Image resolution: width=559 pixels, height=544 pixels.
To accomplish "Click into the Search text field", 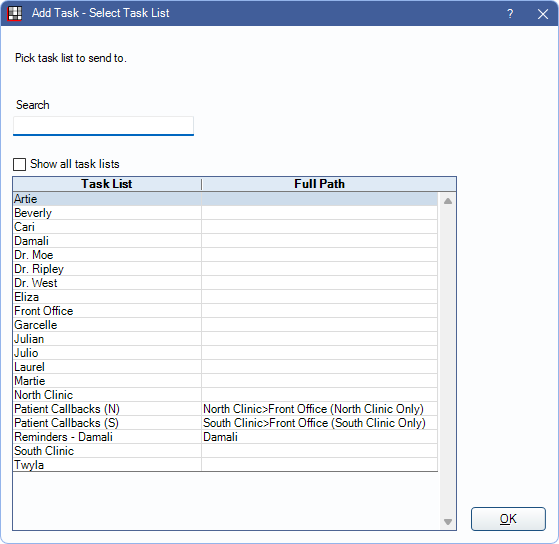I will (103, 126).
